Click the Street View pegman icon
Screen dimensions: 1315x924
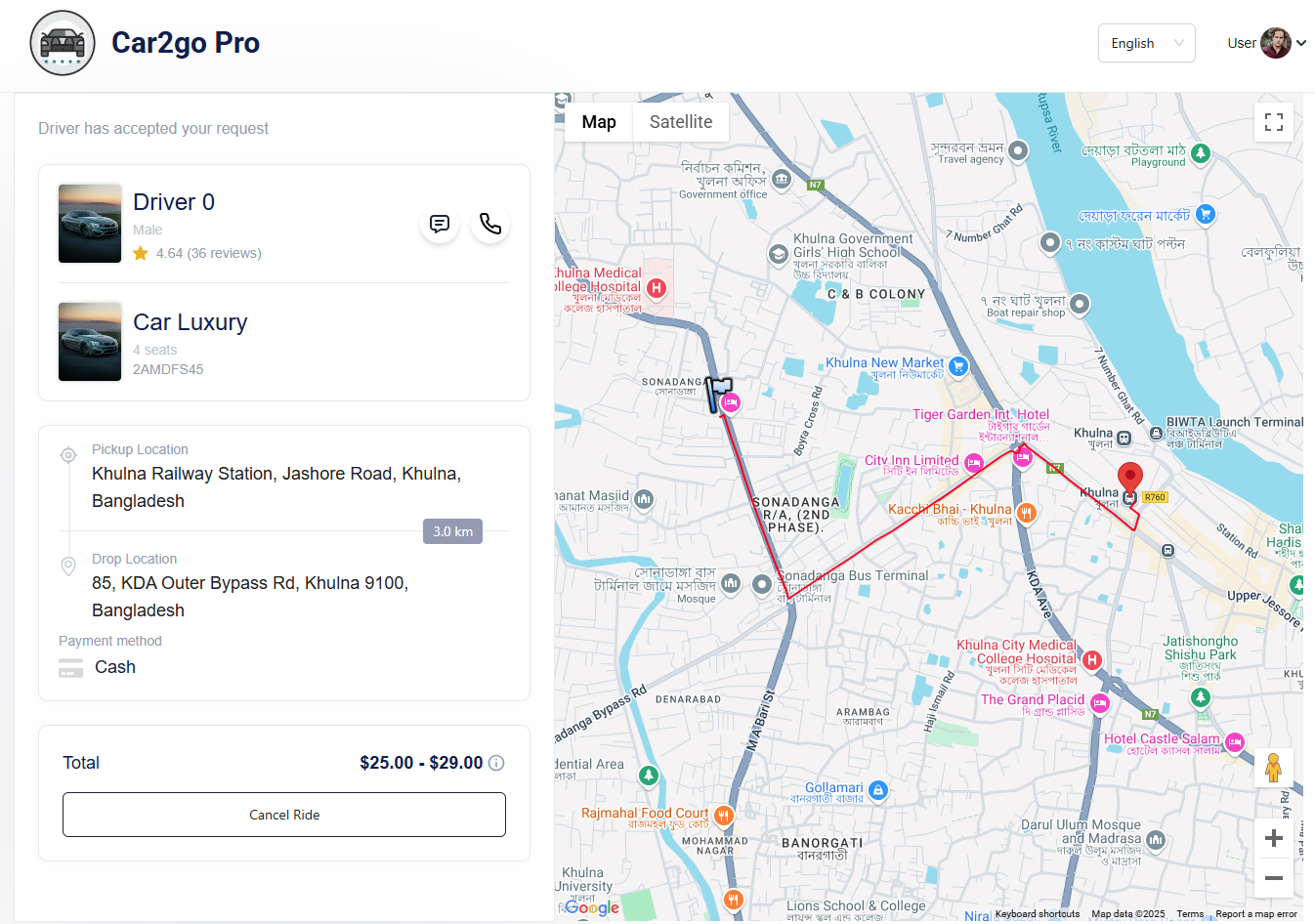pos(1273,768)
